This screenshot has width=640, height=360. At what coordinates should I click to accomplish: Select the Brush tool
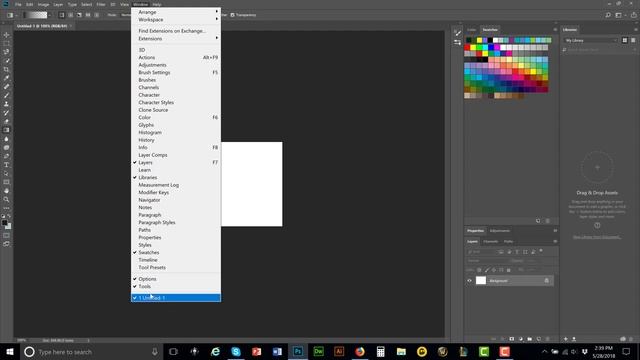click(x=6, y=95)
